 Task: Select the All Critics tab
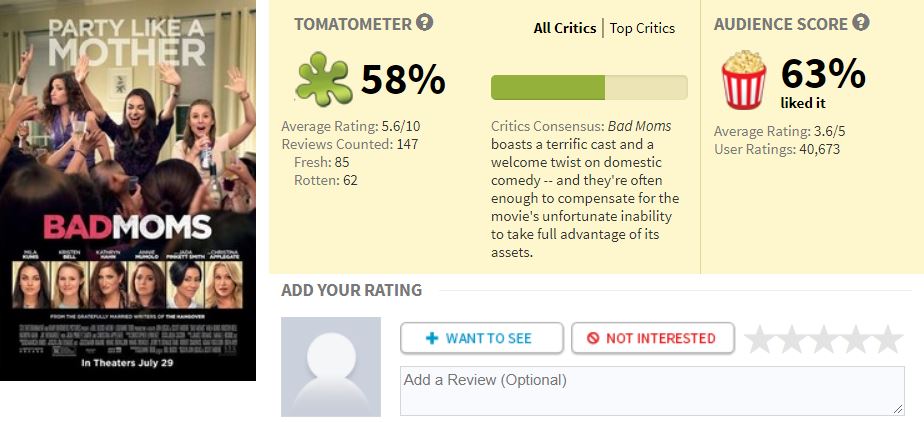[x=565, y=28]
